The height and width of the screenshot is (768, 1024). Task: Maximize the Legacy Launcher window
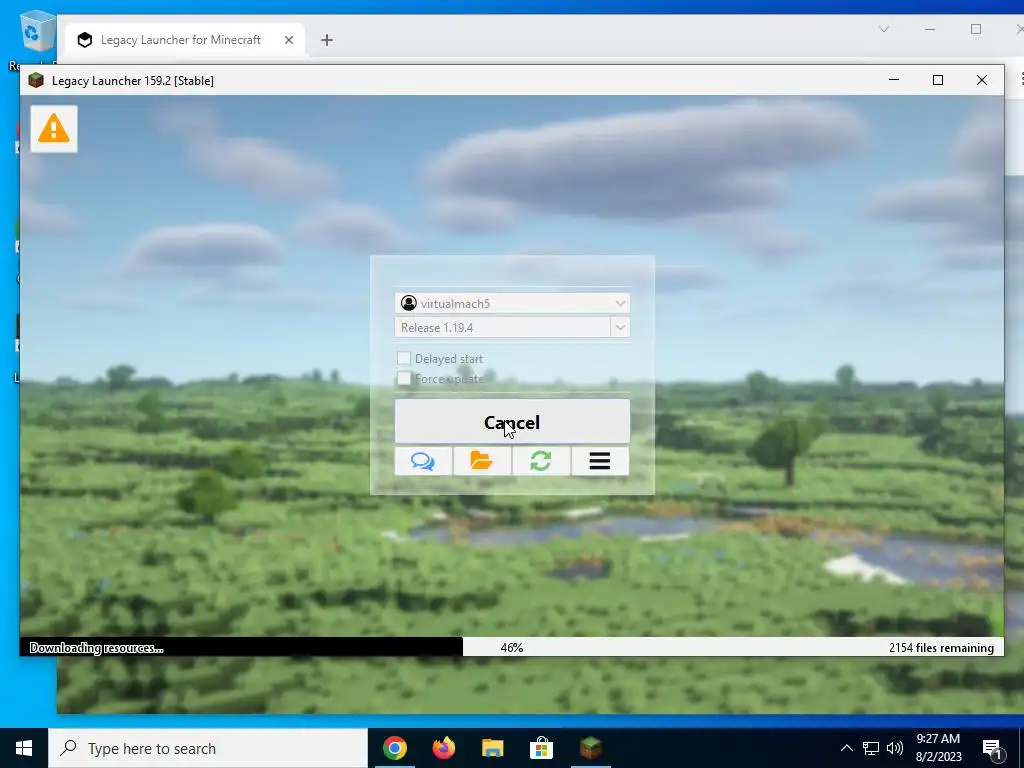point(938,80)
